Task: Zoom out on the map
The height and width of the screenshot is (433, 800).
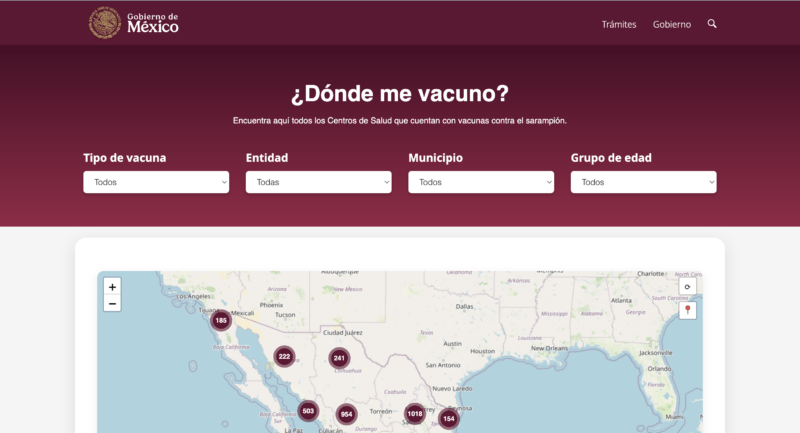Action: coord(112,303)
